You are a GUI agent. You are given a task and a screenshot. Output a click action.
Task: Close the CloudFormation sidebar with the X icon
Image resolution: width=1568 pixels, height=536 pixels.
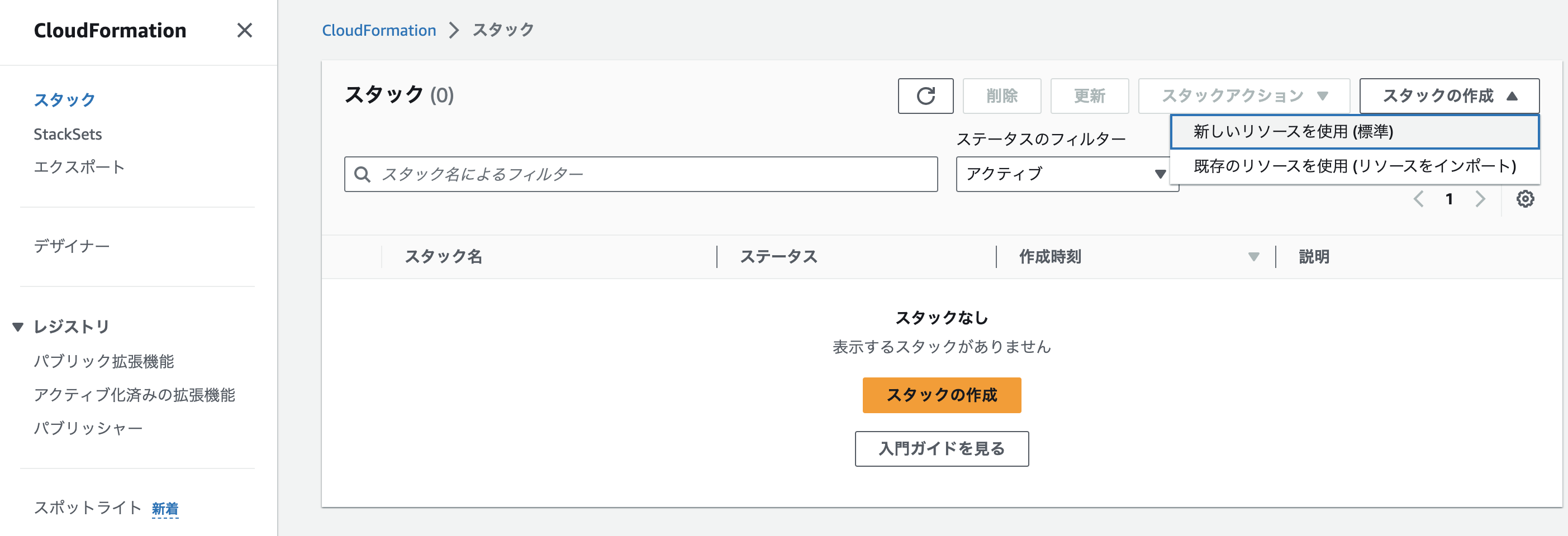click(245, 30)
